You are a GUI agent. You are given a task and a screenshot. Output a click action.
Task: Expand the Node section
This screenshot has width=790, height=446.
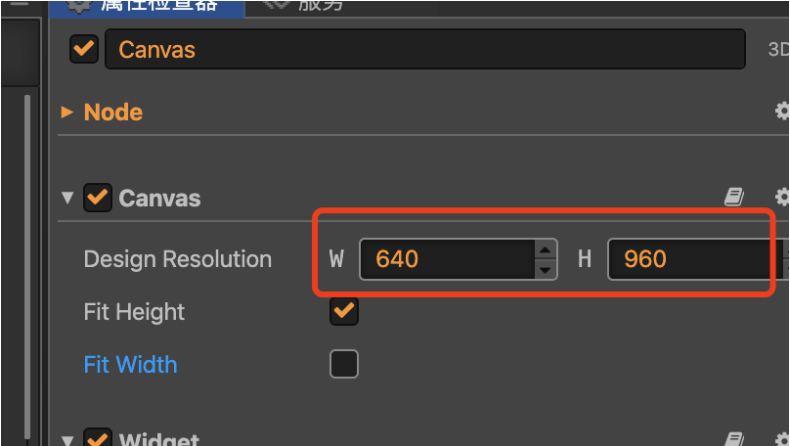(x=67, y=111)
